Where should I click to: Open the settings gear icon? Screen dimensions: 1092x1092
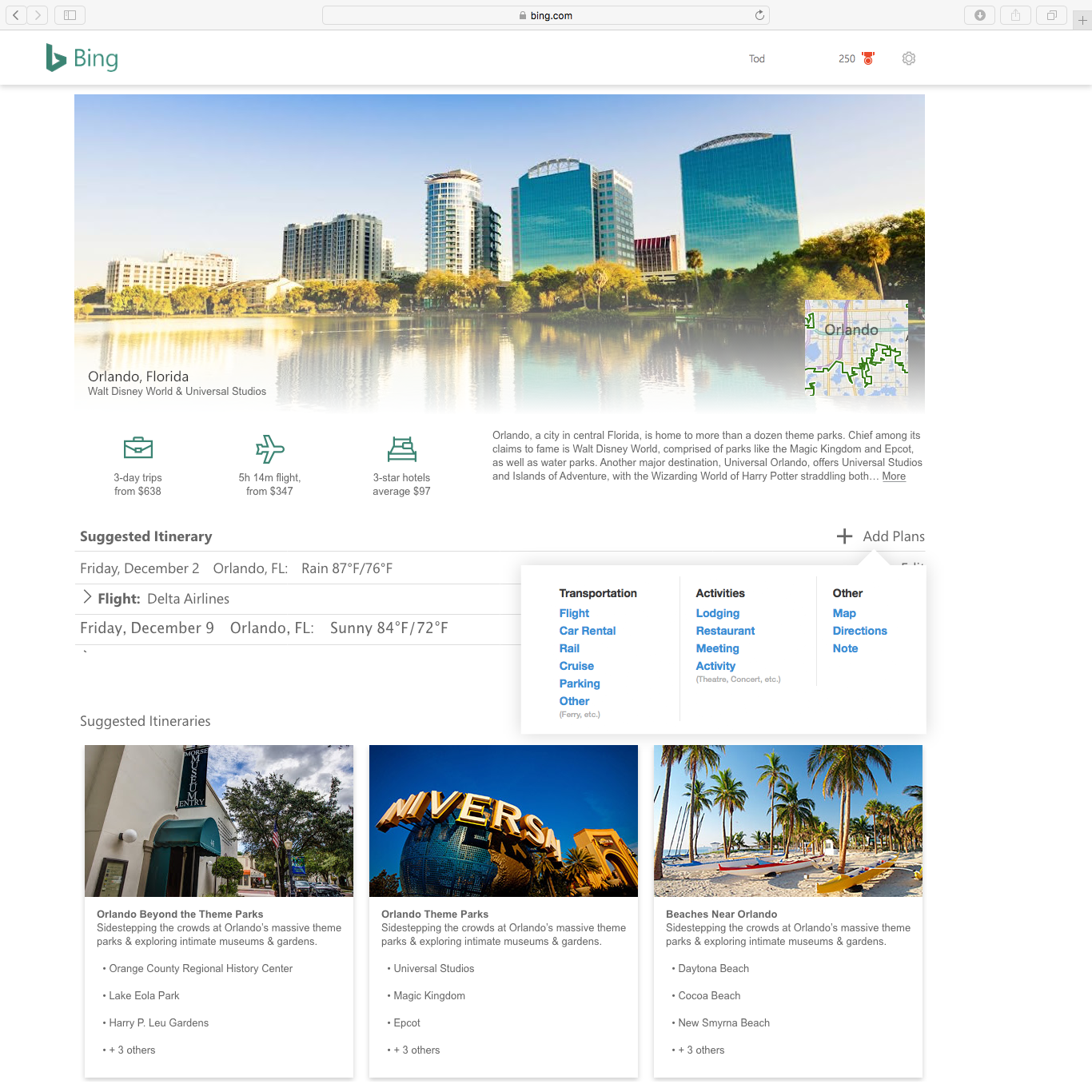click(909, 58)
